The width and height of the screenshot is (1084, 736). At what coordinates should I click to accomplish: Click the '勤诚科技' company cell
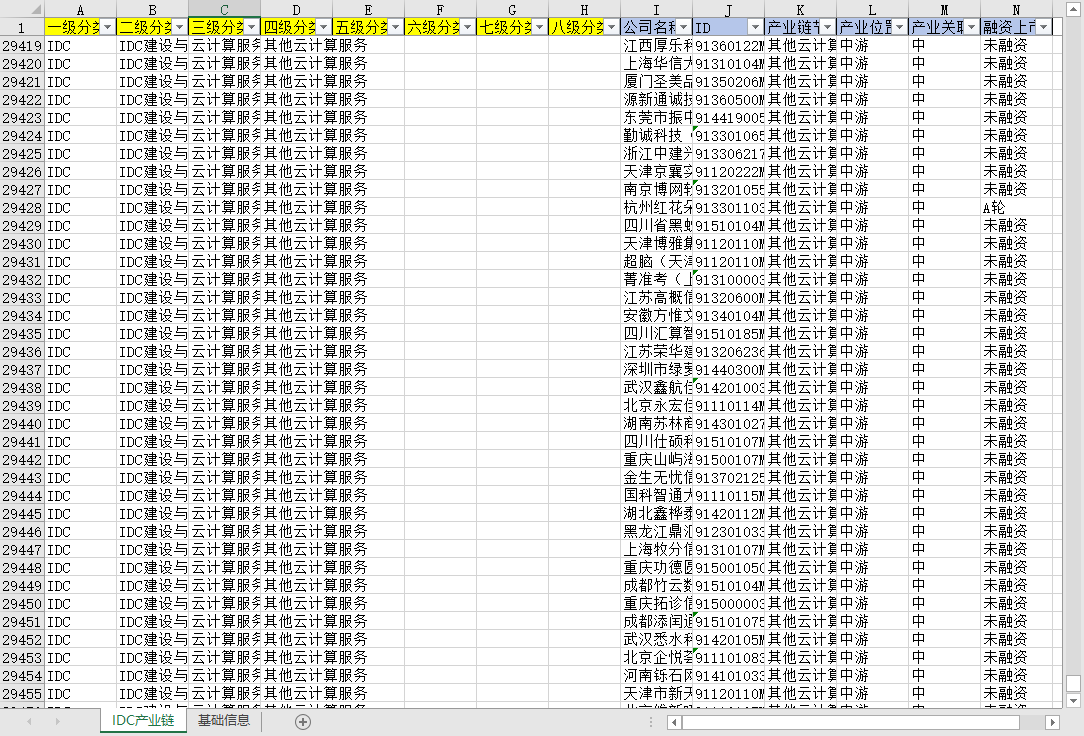pos(656,135)
